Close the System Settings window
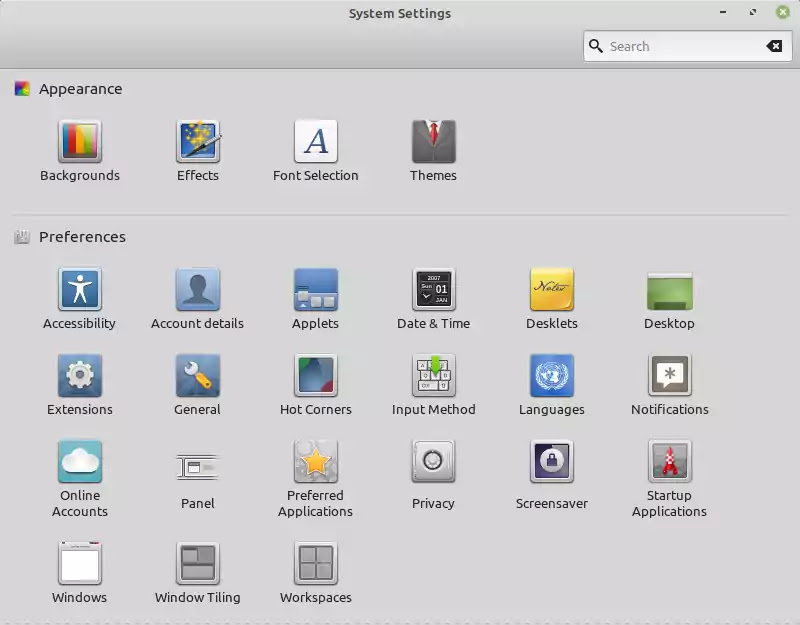The height and width of the screenshot is (625, 800). coord(783,12)
